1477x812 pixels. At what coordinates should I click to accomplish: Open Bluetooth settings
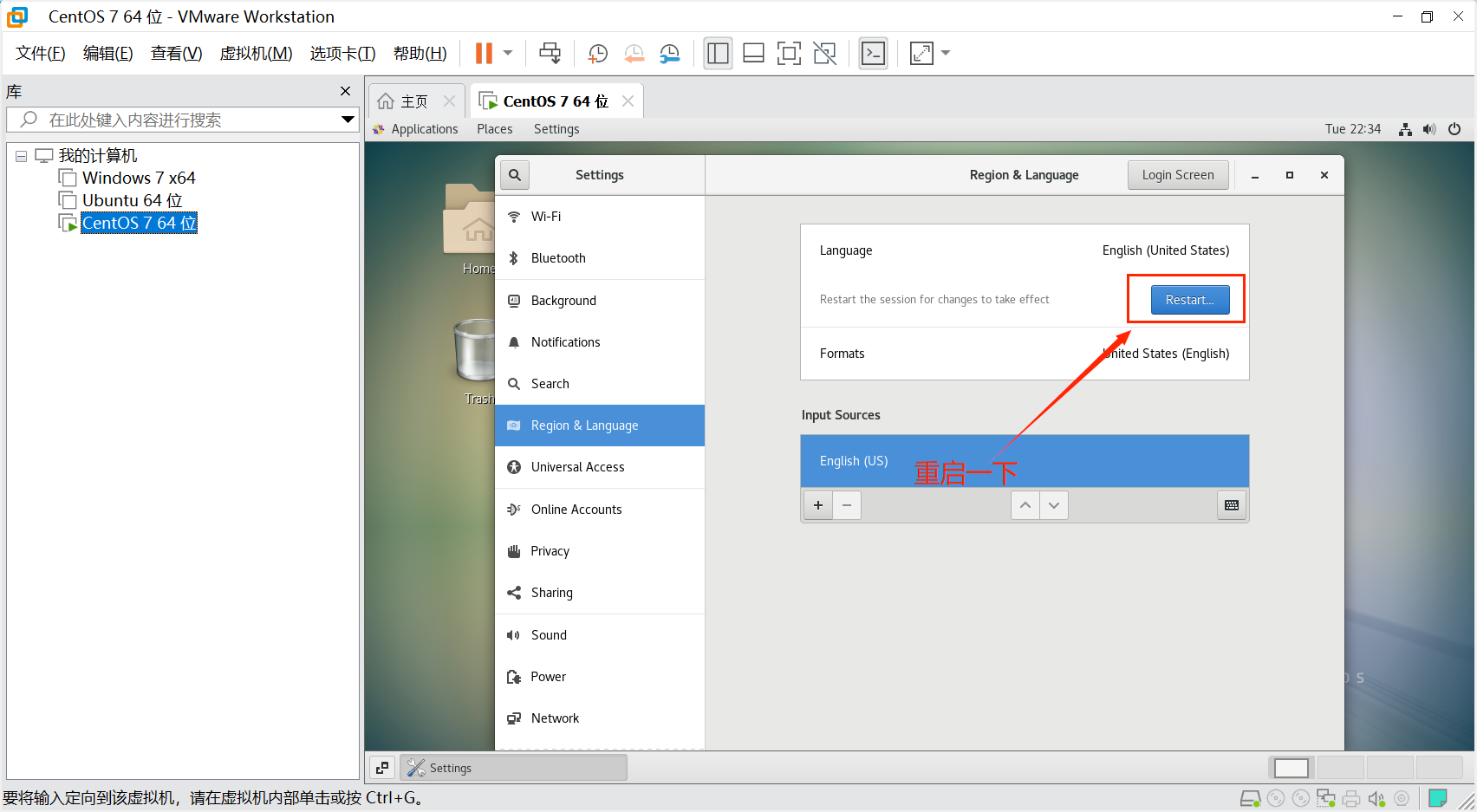600,258
